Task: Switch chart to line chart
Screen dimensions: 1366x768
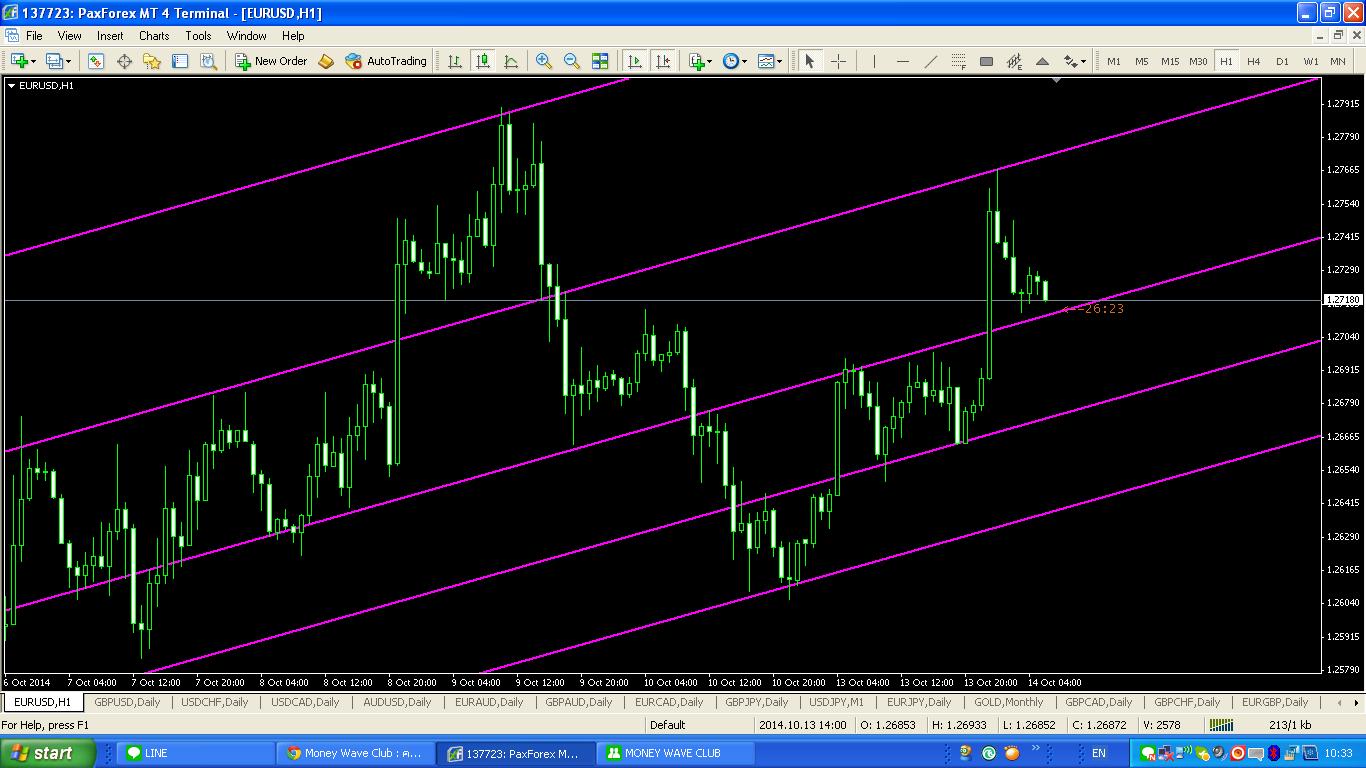Action: 511,61
